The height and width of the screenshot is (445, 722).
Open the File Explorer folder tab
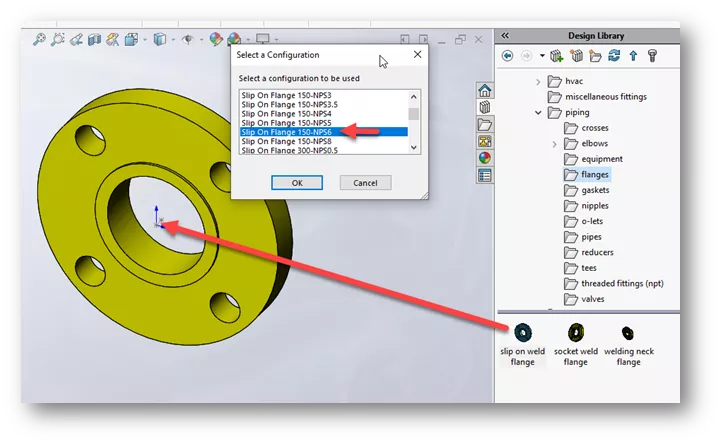tap(484, 124)
